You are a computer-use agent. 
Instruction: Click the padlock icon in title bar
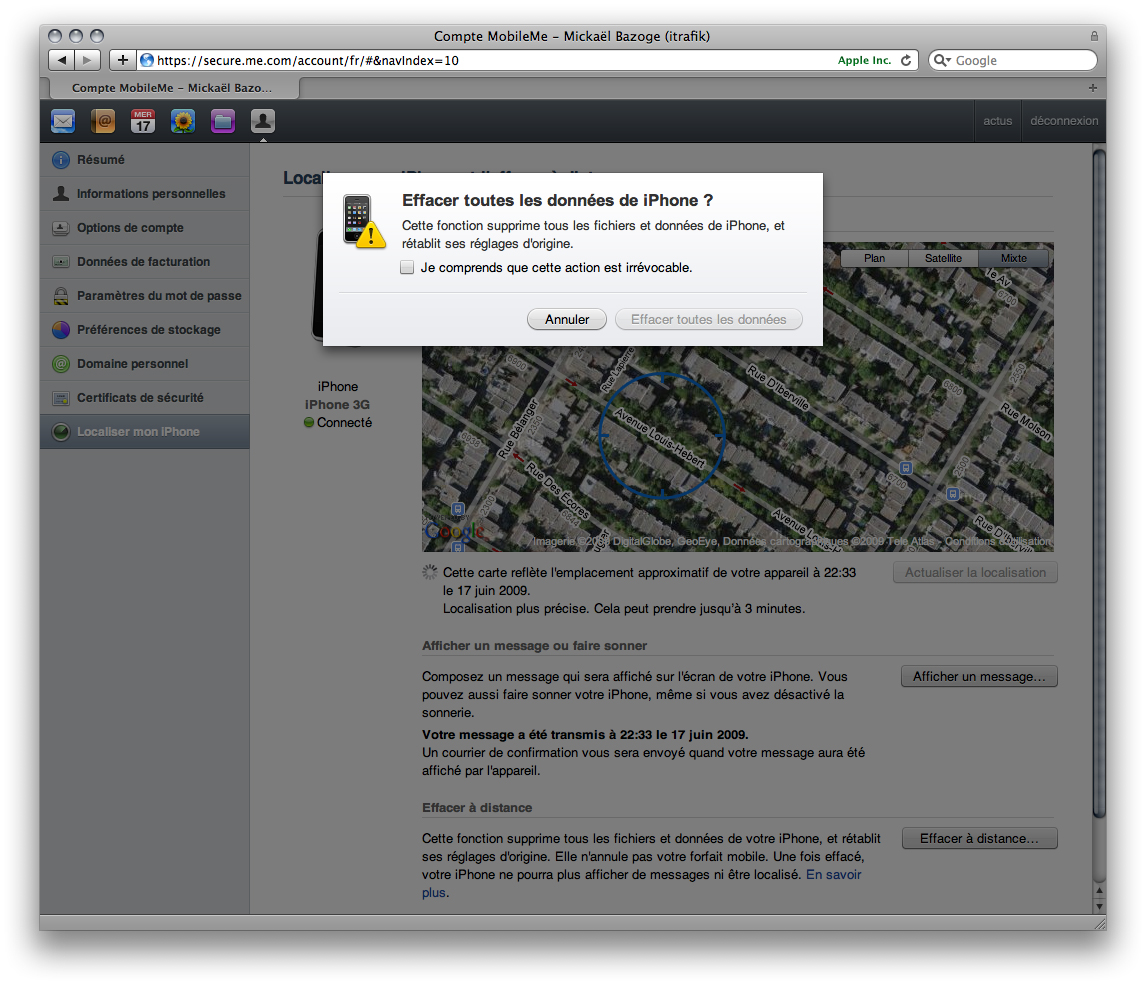[x=1094, y=36]
